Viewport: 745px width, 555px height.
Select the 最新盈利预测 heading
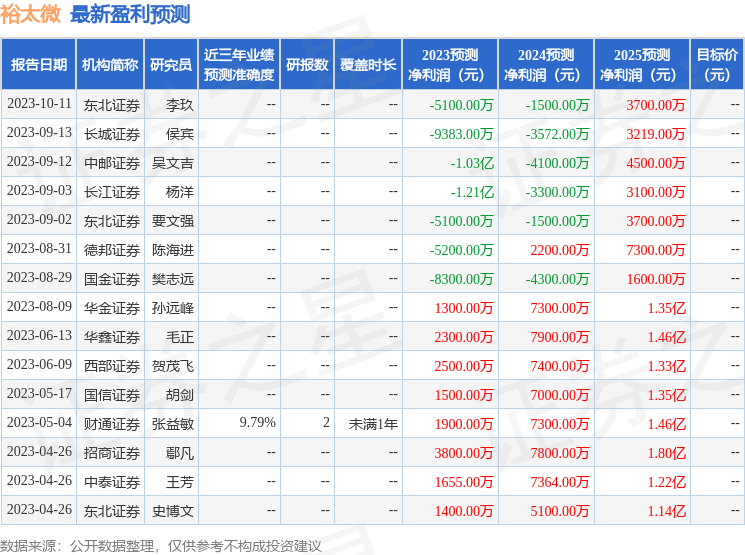(x=130, y=14)
